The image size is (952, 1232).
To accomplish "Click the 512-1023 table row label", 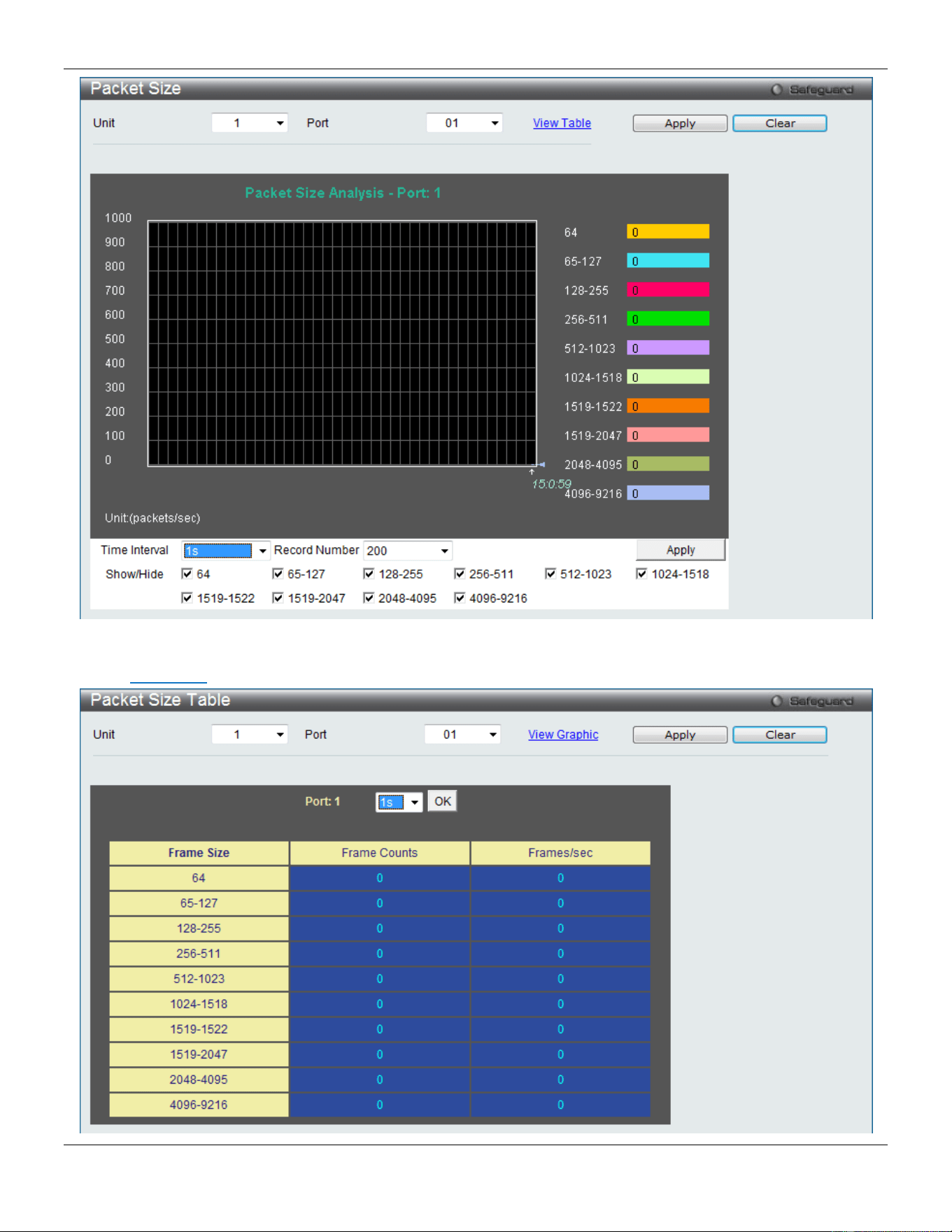I will 199,979.
